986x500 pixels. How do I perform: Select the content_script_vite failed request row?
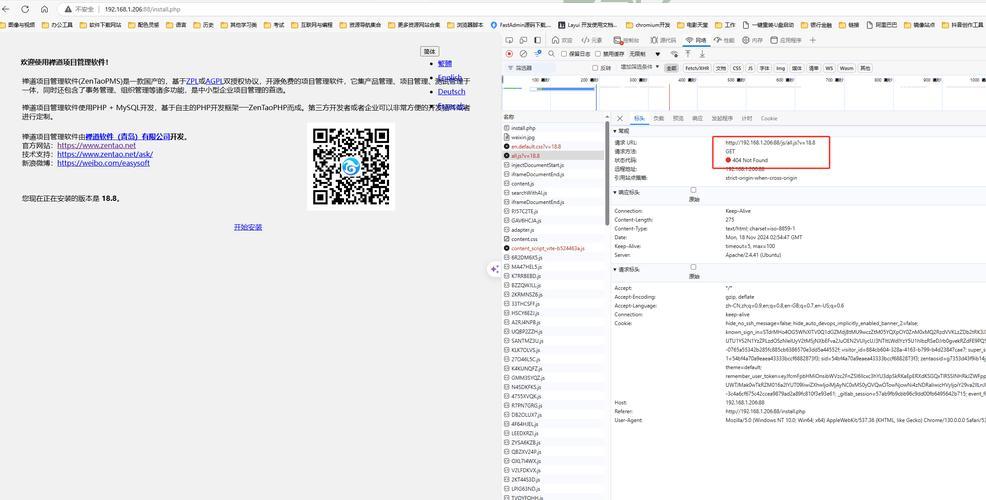(x=553, y=248)
